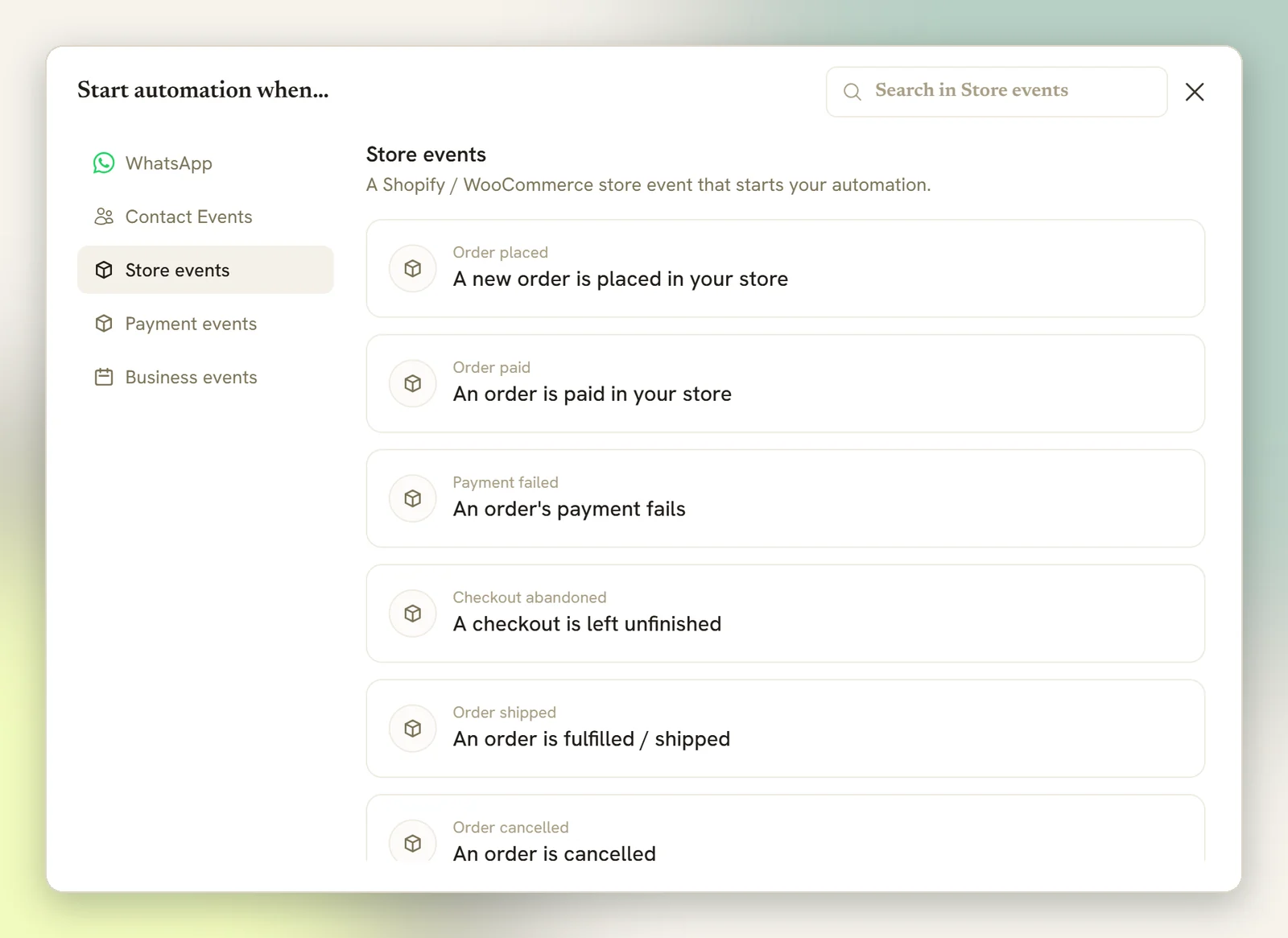The width and height of the screenshot is (1288, 938).
Task: Click the 'Order shipped' label text
Action: 504,713
